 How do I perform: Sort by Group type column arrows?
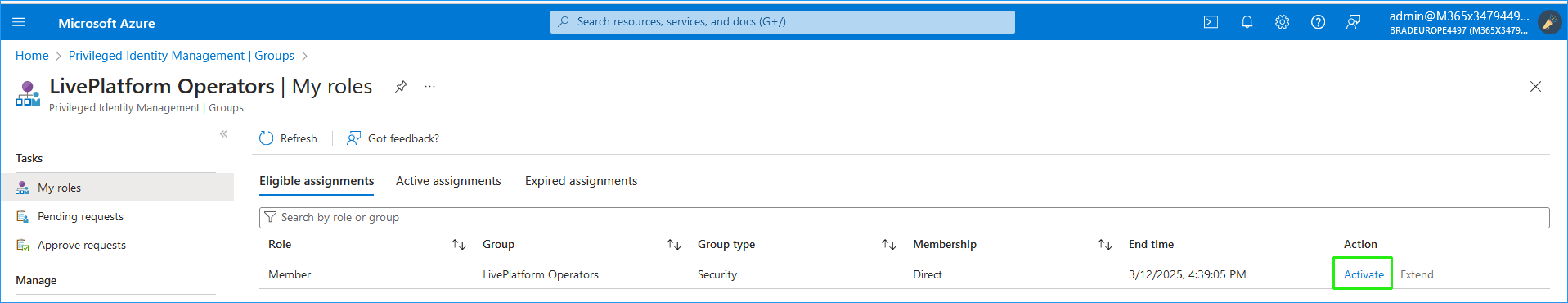(888, 245)
